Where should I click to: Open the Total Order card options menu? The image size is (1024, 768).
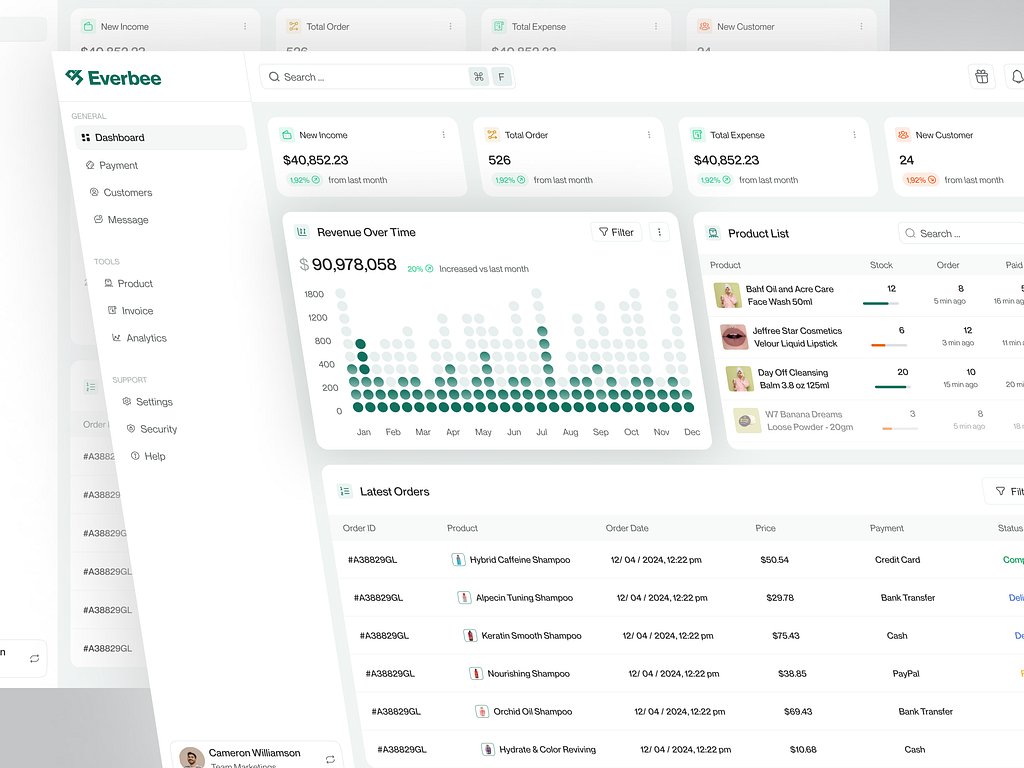tap(648, 135)
